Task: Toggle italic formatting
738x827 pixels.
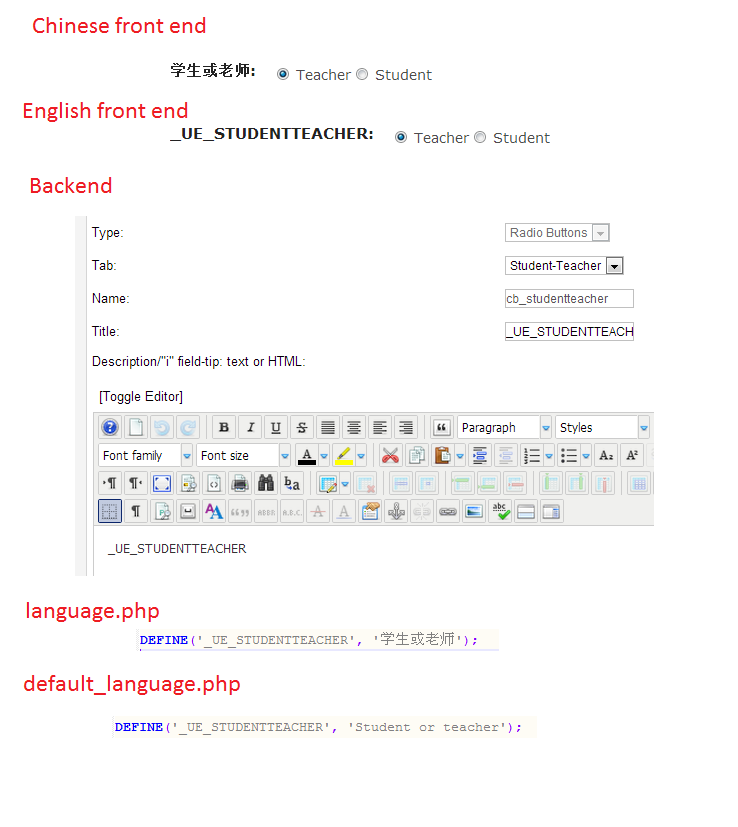Action: coord(250,427)
